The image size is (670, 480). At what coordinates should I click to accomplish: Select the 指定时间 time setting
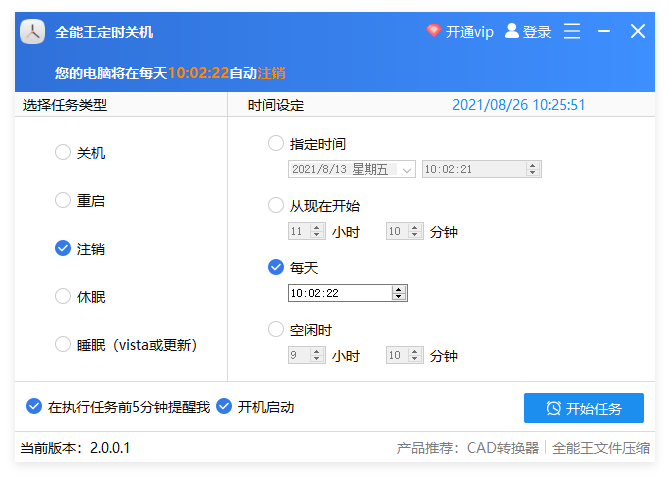(x=276, y=143)
